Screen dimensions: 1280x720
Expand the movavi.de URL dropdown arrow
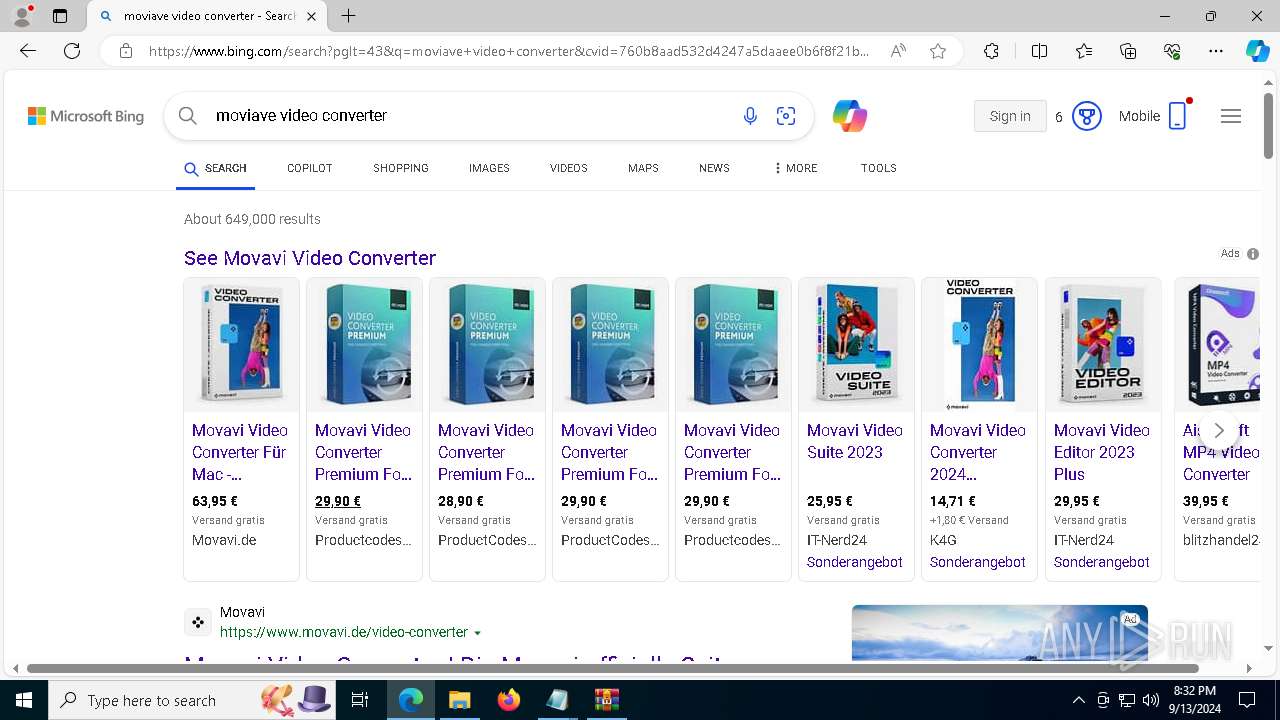point(477,633)
